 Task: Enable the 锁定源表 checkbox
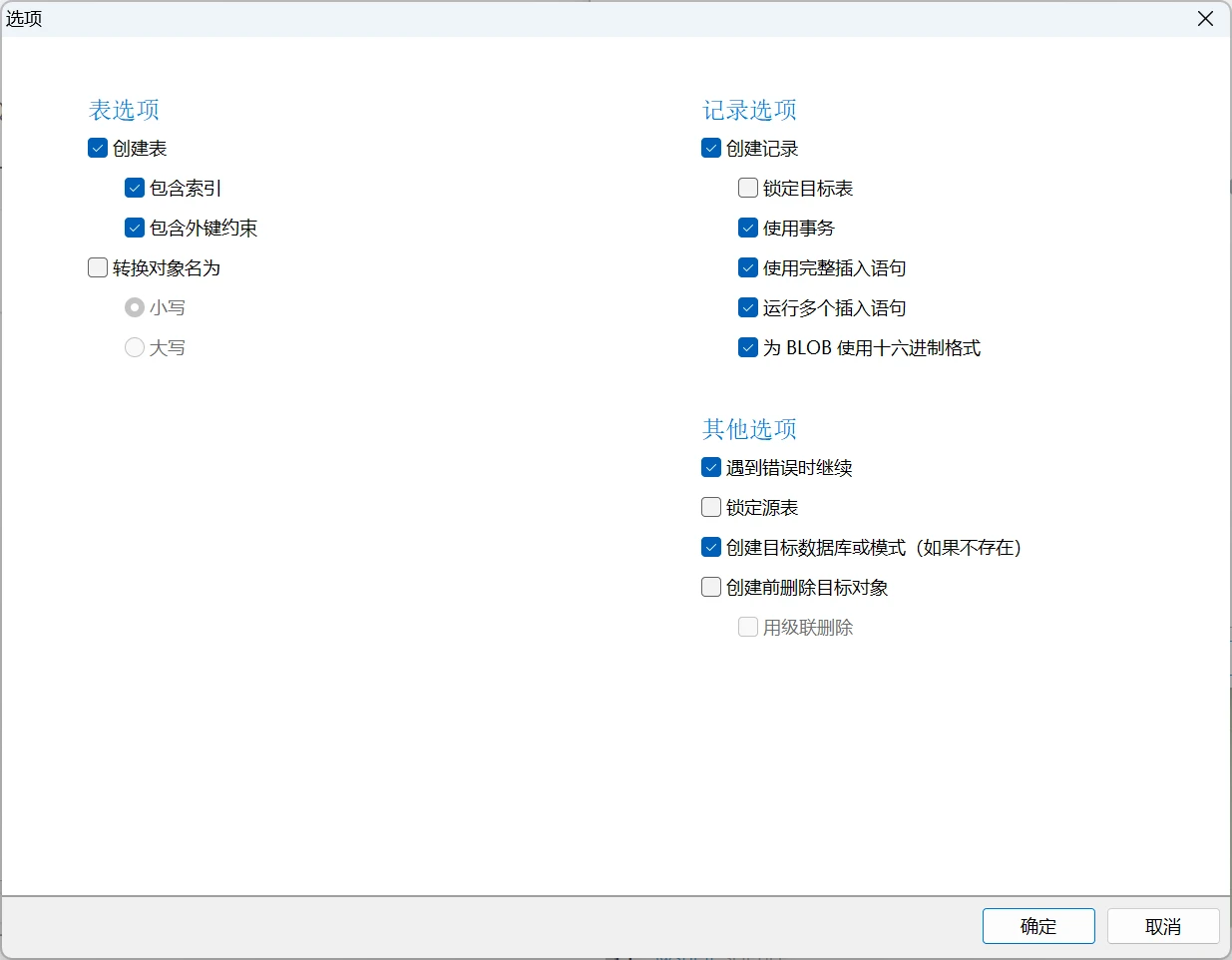click(x=711, y=508)
